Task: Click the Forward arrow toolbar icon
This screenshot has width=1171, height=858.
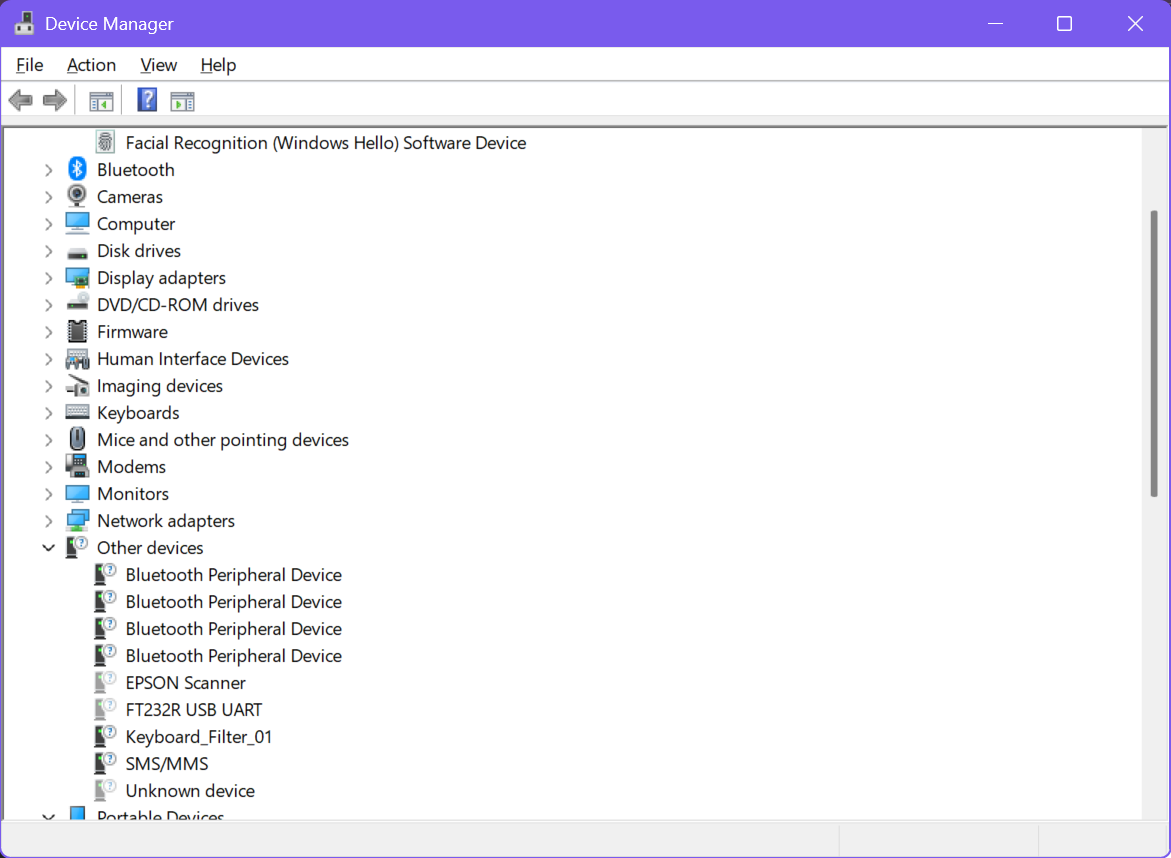Action: 55,100
